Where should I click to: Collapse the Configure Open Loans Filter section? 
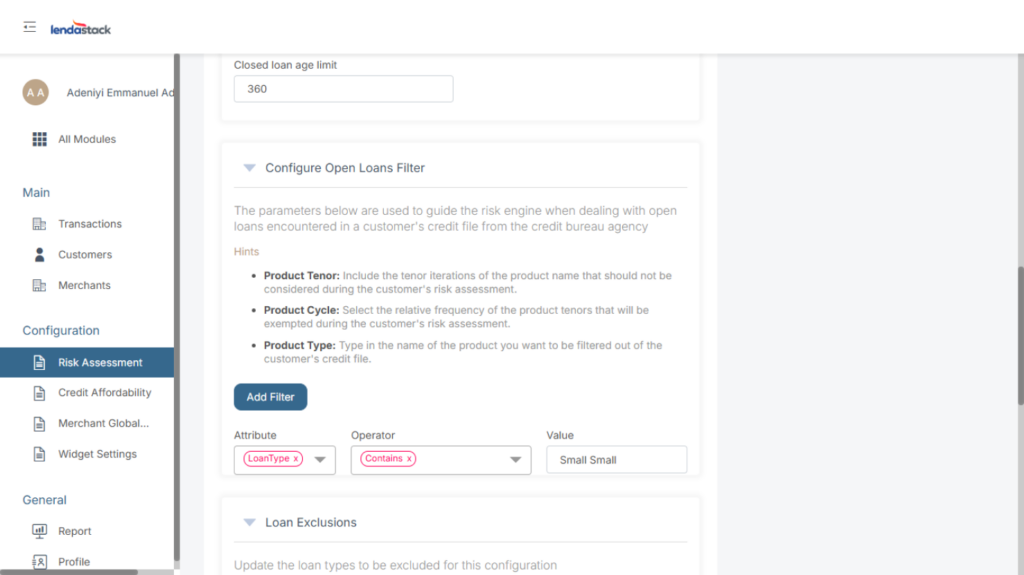249,168
